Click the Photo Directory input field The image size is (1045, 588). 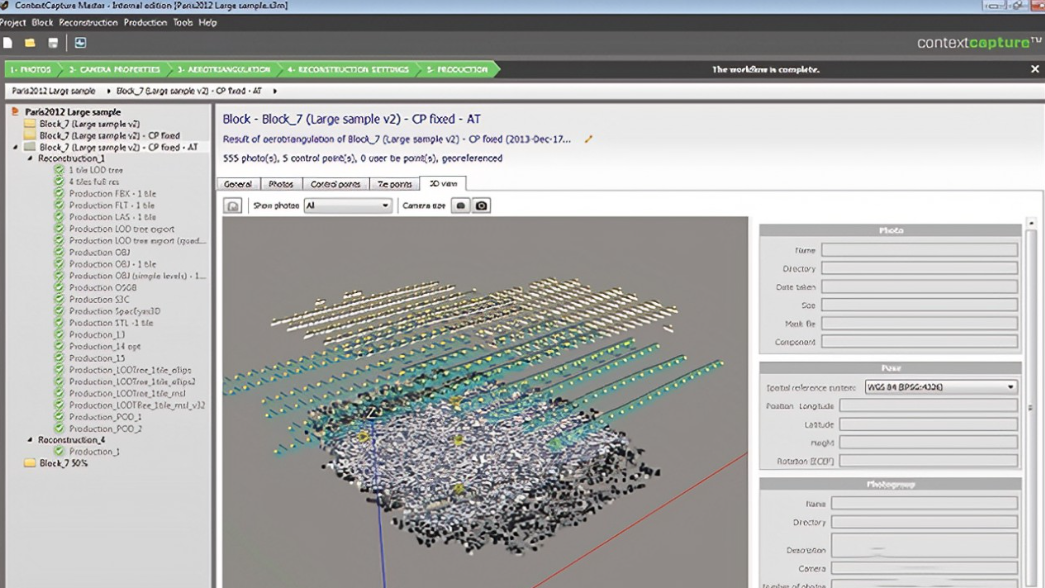click(x=919, y=268)
